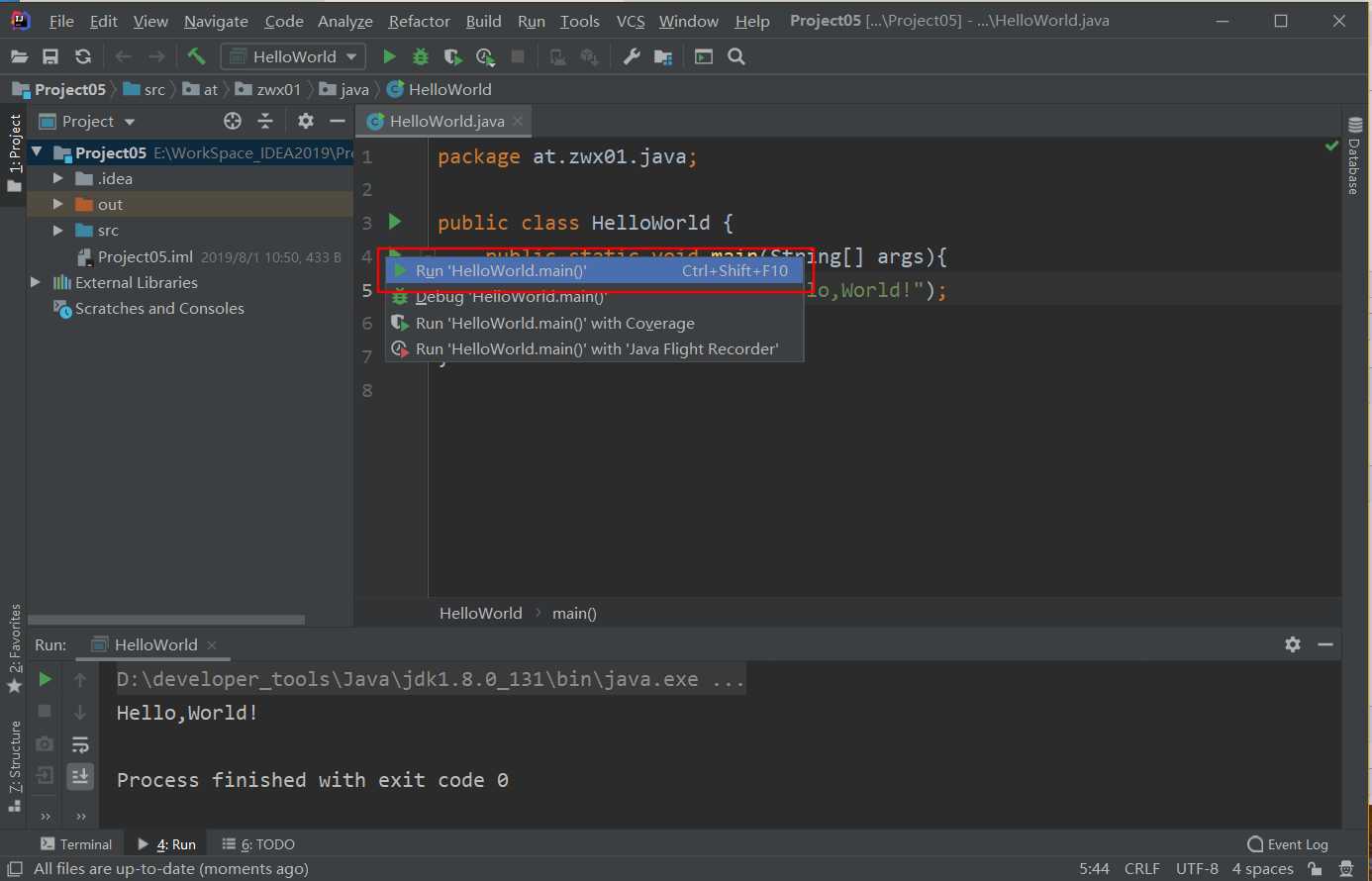The height and width of the screenshot is (881, 1372).
Task: Toggle Scroll to End in Run console
Action: pyautogui.click(x=80, y=776)
